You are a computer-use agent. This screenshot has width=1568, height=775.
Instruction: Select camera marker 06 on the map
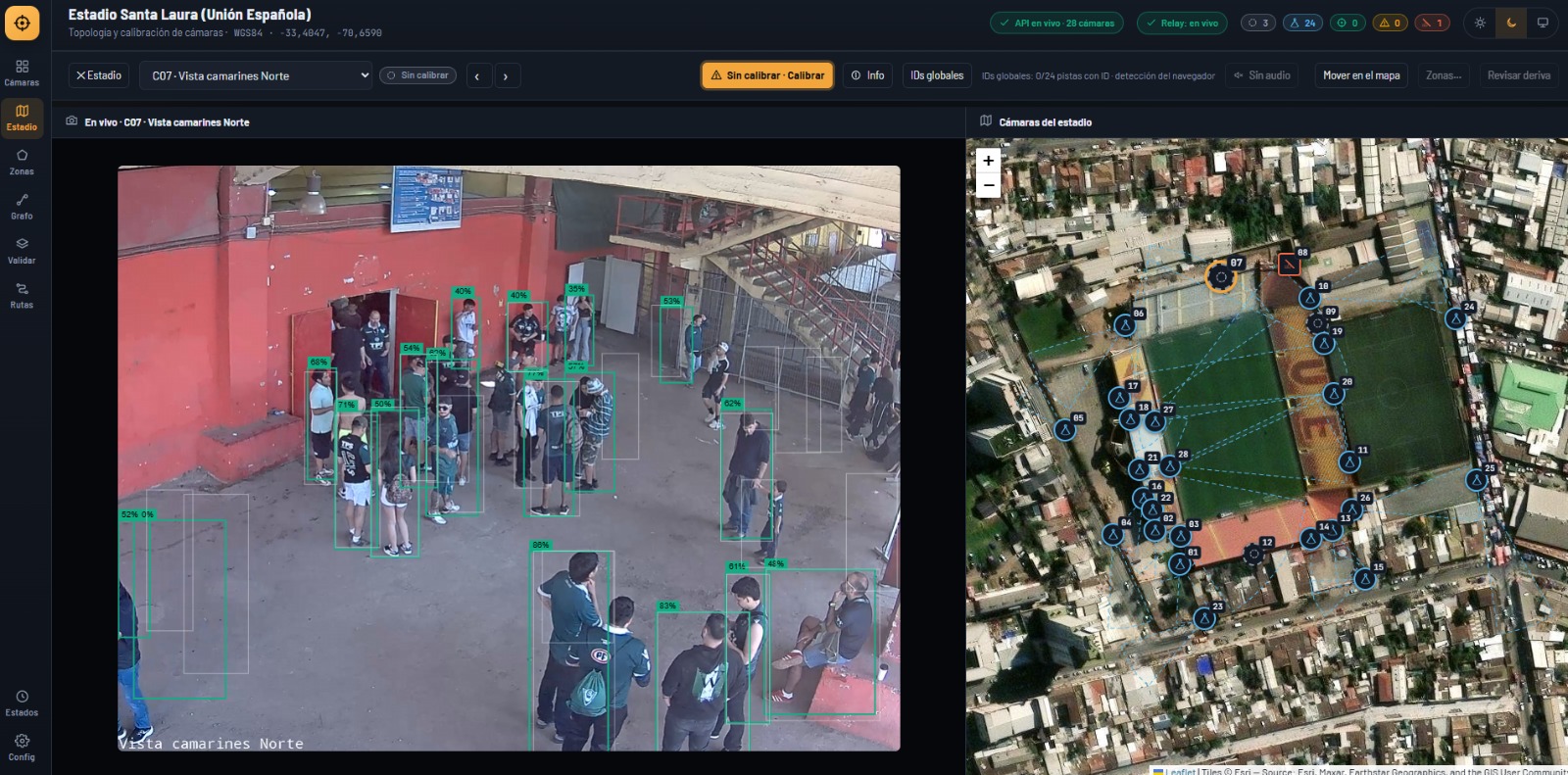point(1125,324)
